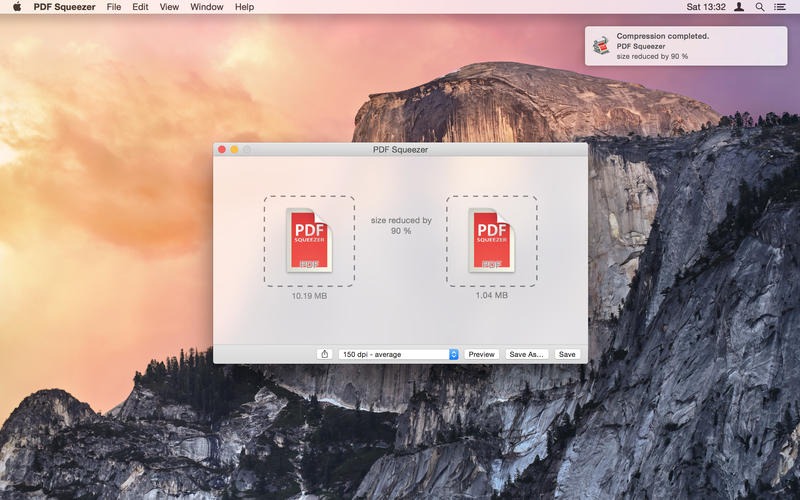800x500 pixels.
Task: Click the Save As... button
Action: tap(526, 354)
